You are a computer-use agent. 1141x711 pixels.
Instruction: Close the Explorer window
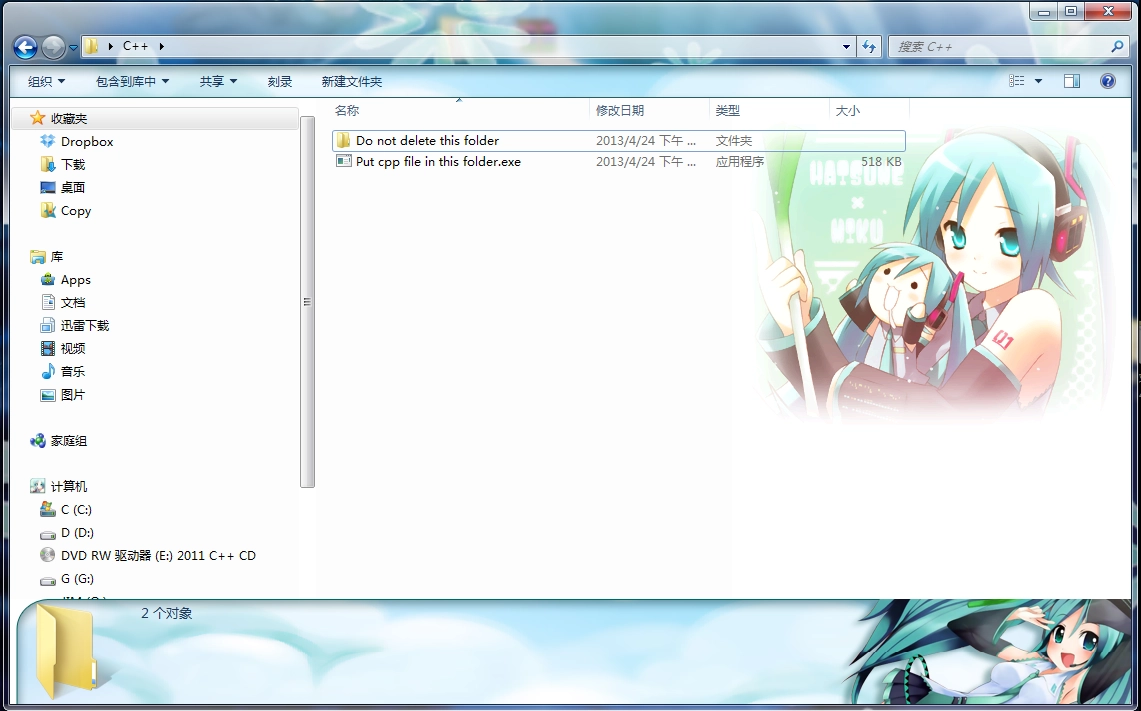point(1109,12)
